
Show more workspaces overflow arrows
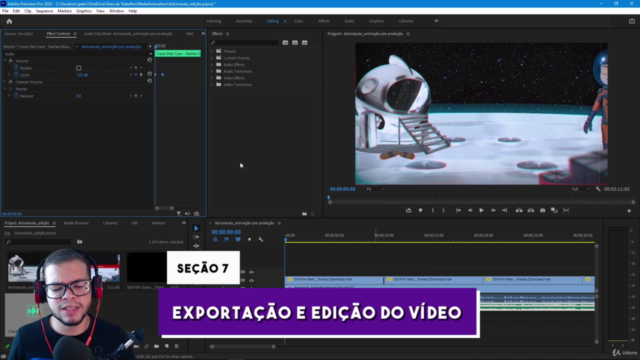436,21
